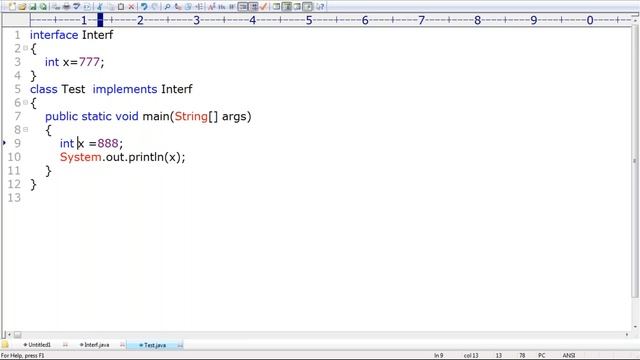
Task: Click the New document icon
Action: [12, 7]
